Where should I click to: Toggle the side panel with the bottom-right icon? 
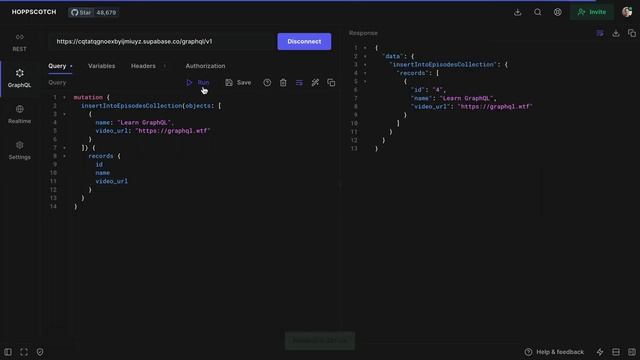[x=632, y=352]
